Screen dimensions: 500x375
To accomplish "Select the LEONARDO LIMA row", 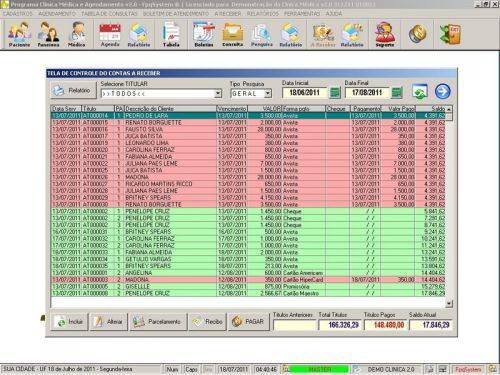I will tap(248, 143).
